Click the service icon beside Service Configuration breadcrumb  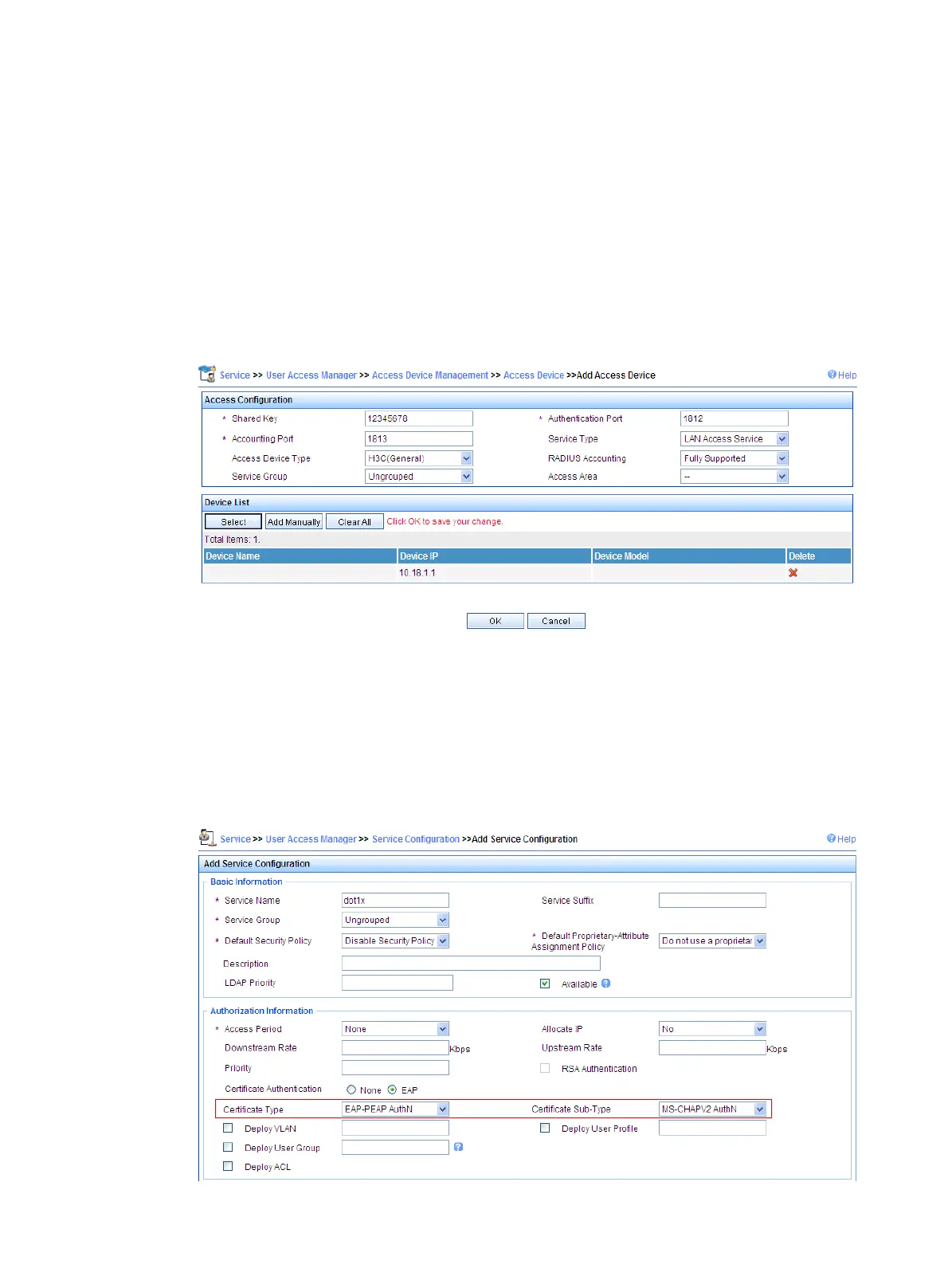[x=207, y=838]
